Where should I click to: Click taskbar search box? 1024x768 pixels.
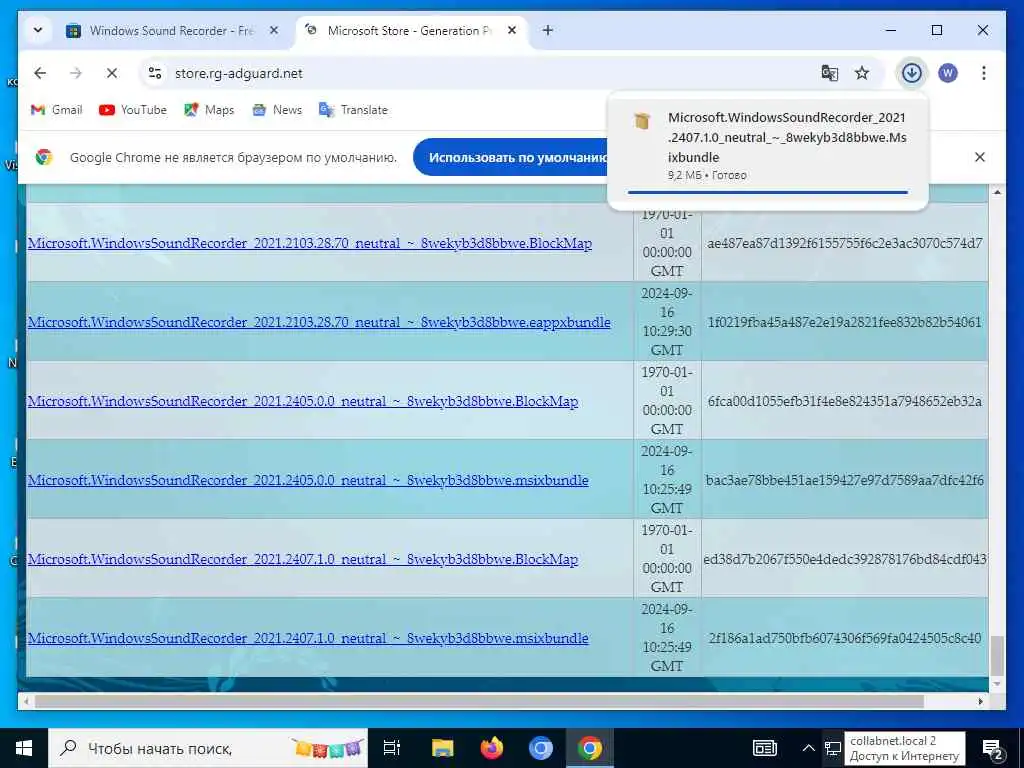(208, 748)
